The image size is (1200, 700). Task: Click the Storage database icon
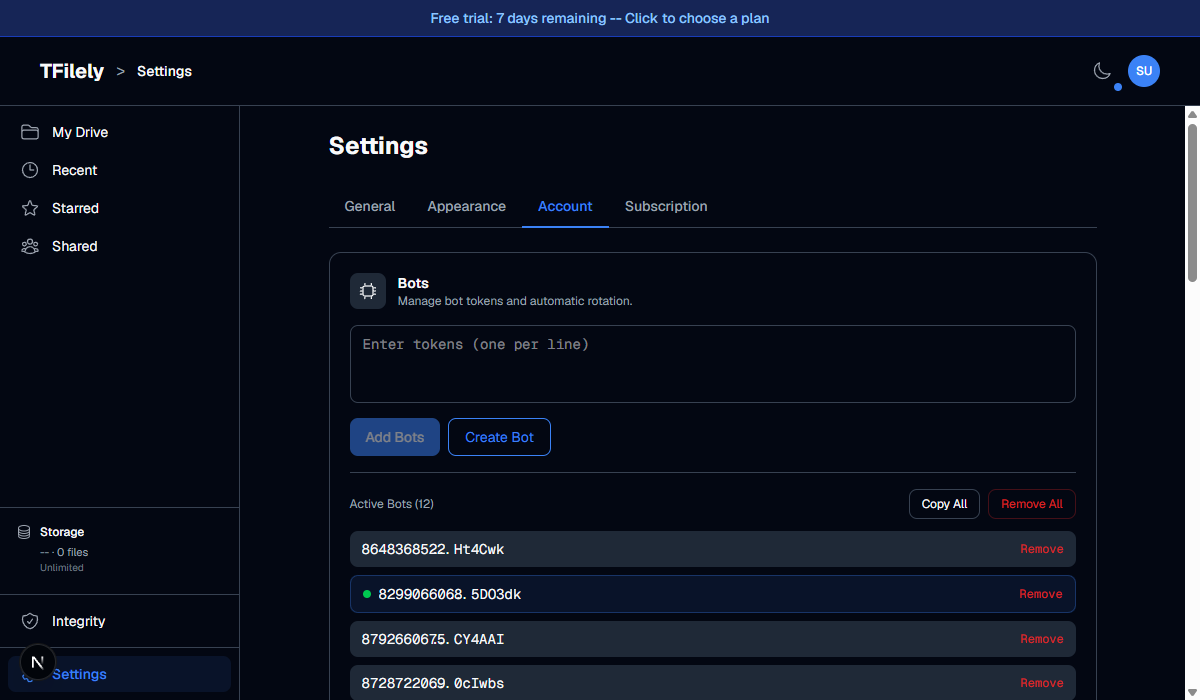pos(24,532)
